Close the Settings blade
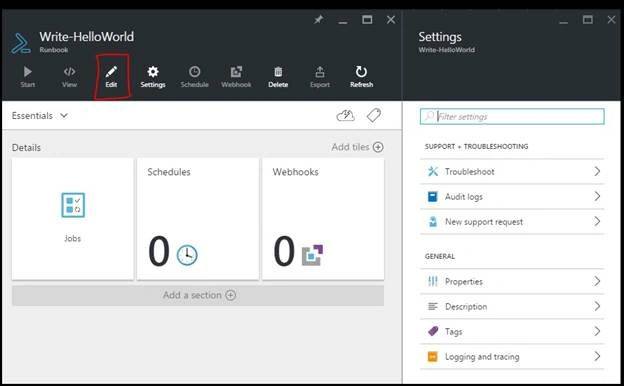The width and height of the screenshot is (624, 386). pyautogui.click(x=612, y=19)
